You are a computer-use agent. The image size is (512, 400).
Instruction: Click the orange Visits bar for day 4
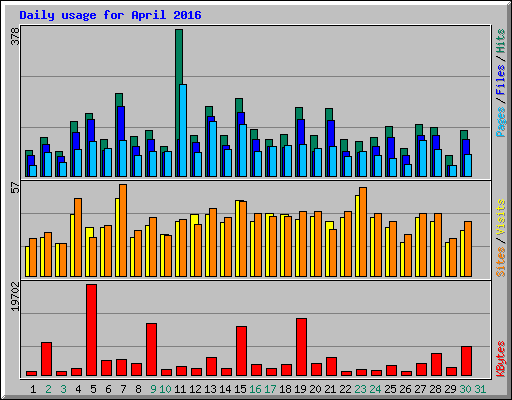point(78,237)
